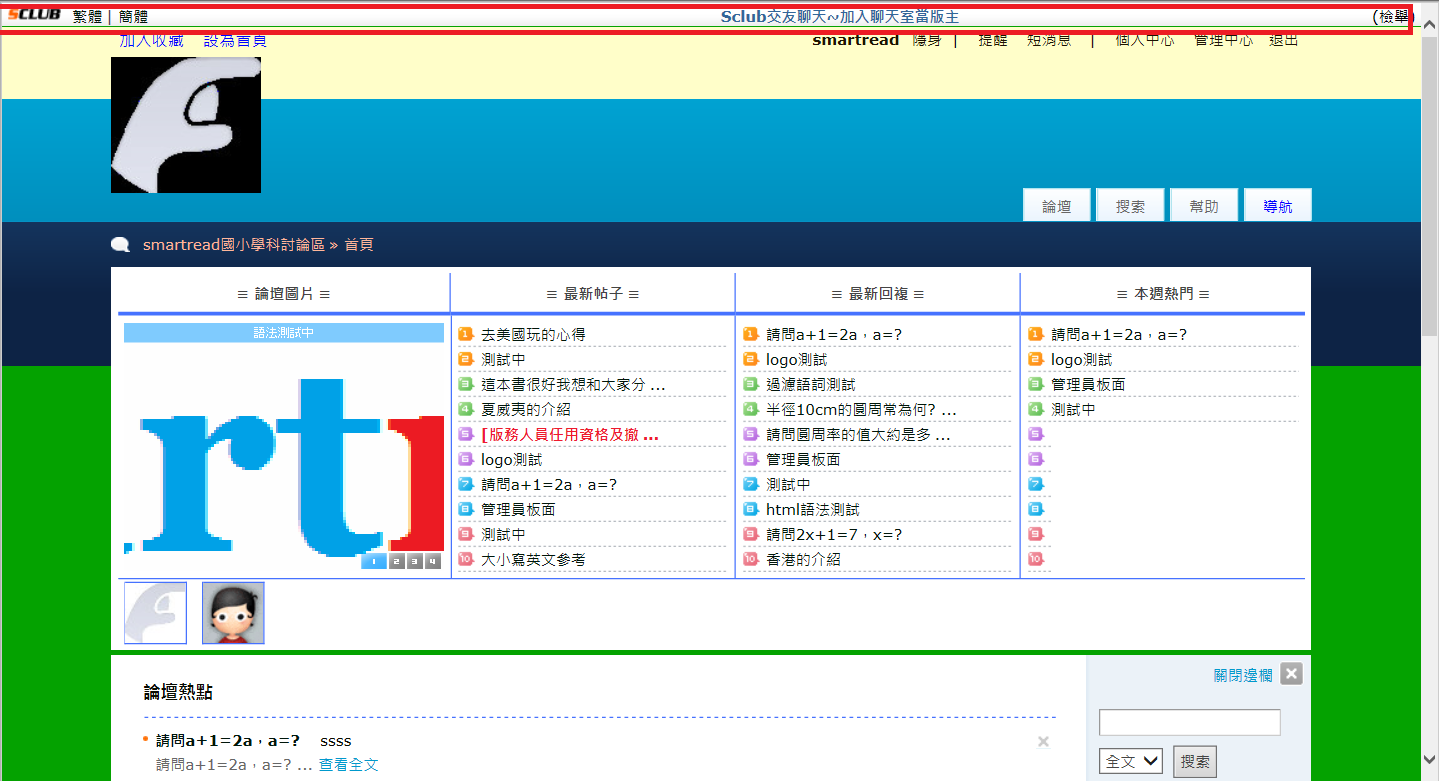Click the faded hand thumbnail below slideshow
The image size is (1439, 781).
point(155,613)
